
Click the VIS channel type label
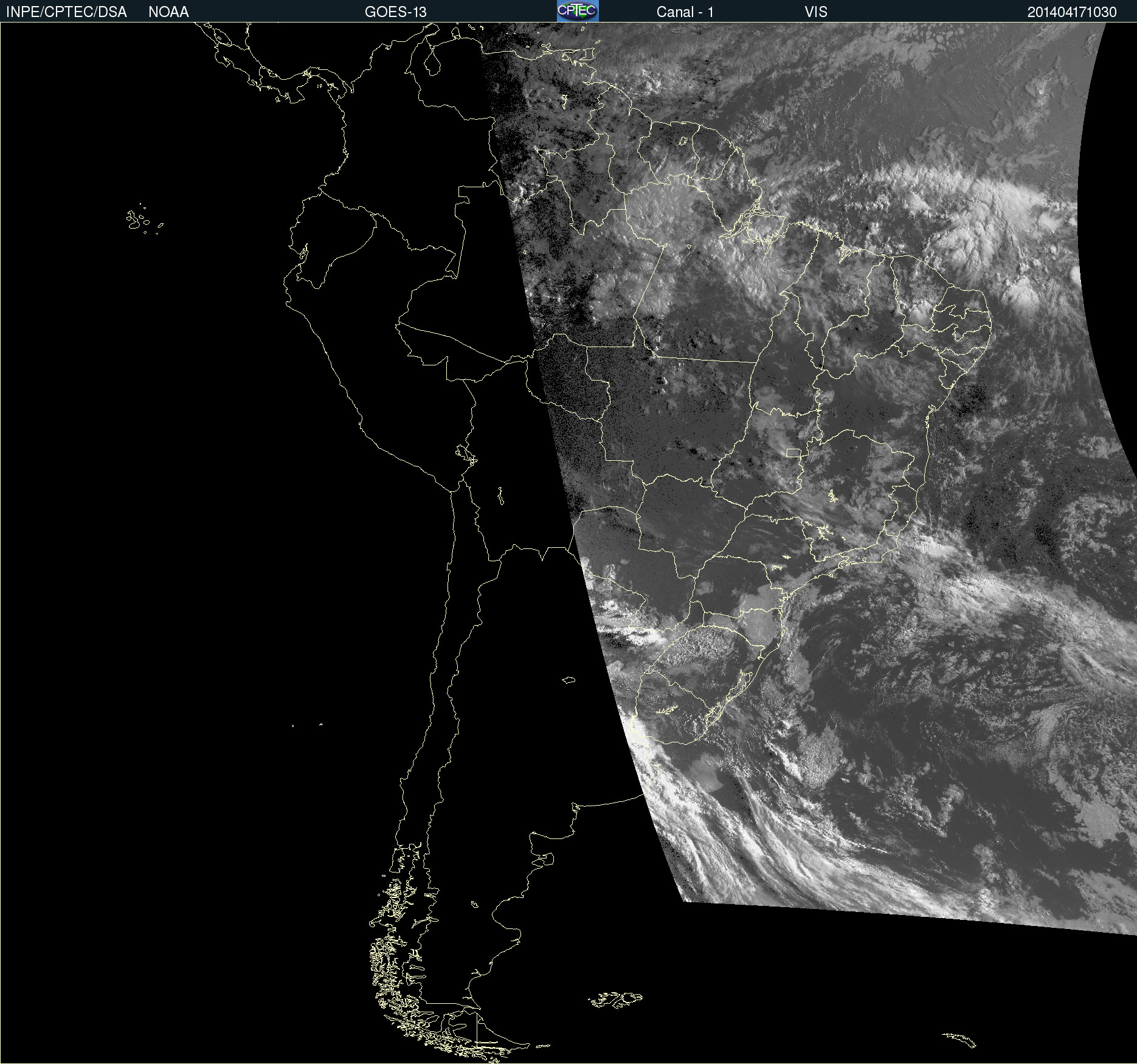816,12
